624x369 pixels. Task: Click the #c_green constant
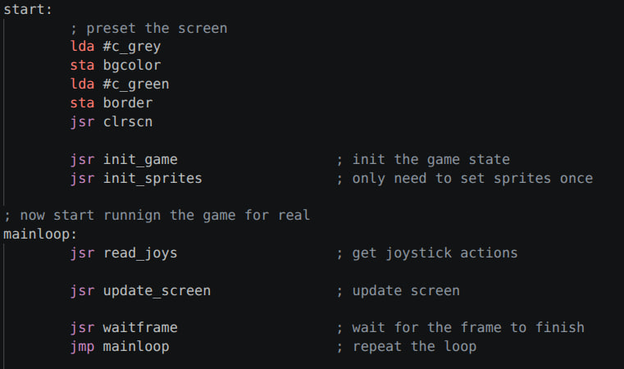click(136, 84)
